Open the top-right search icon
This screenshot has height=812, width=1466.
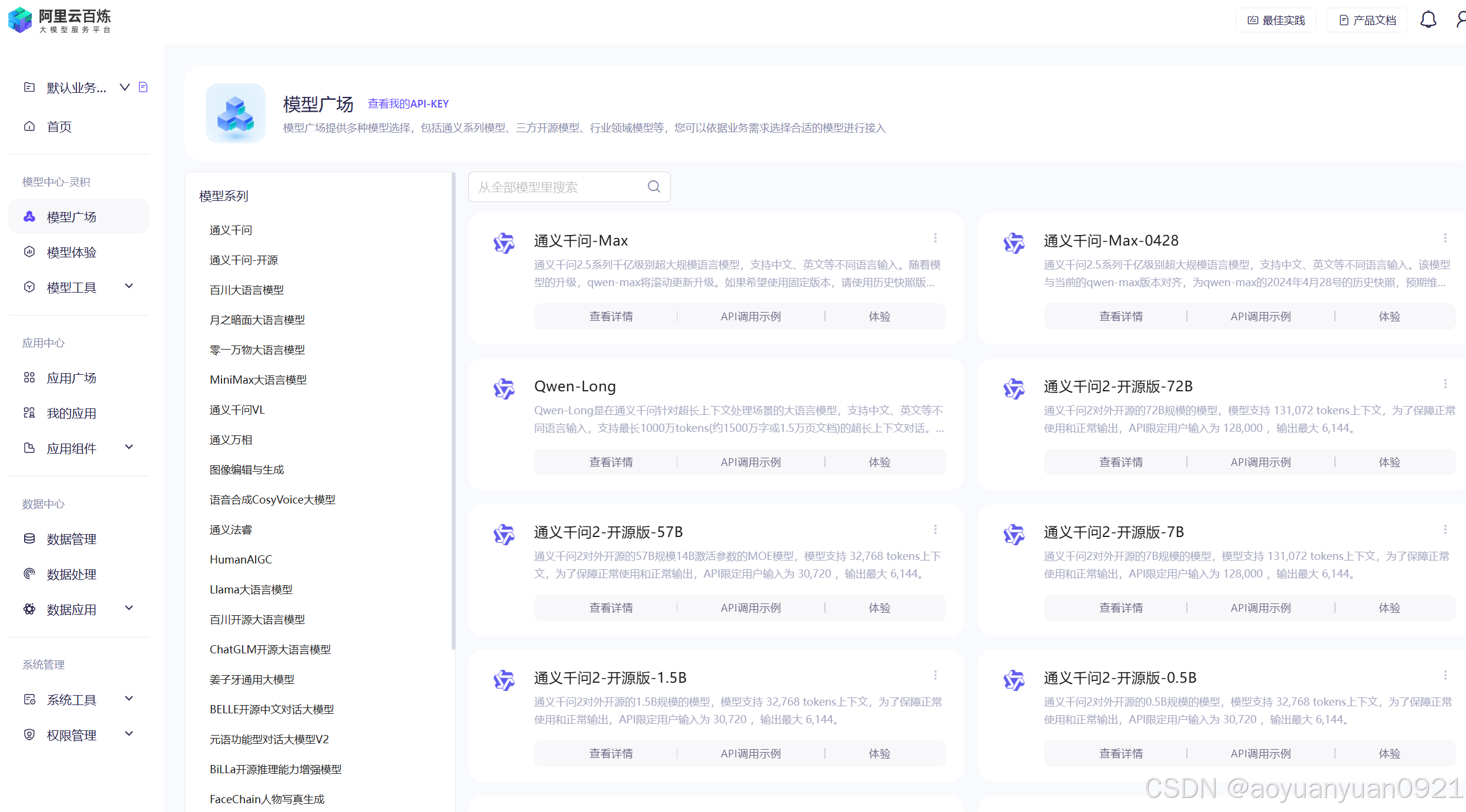[1461, 19]
